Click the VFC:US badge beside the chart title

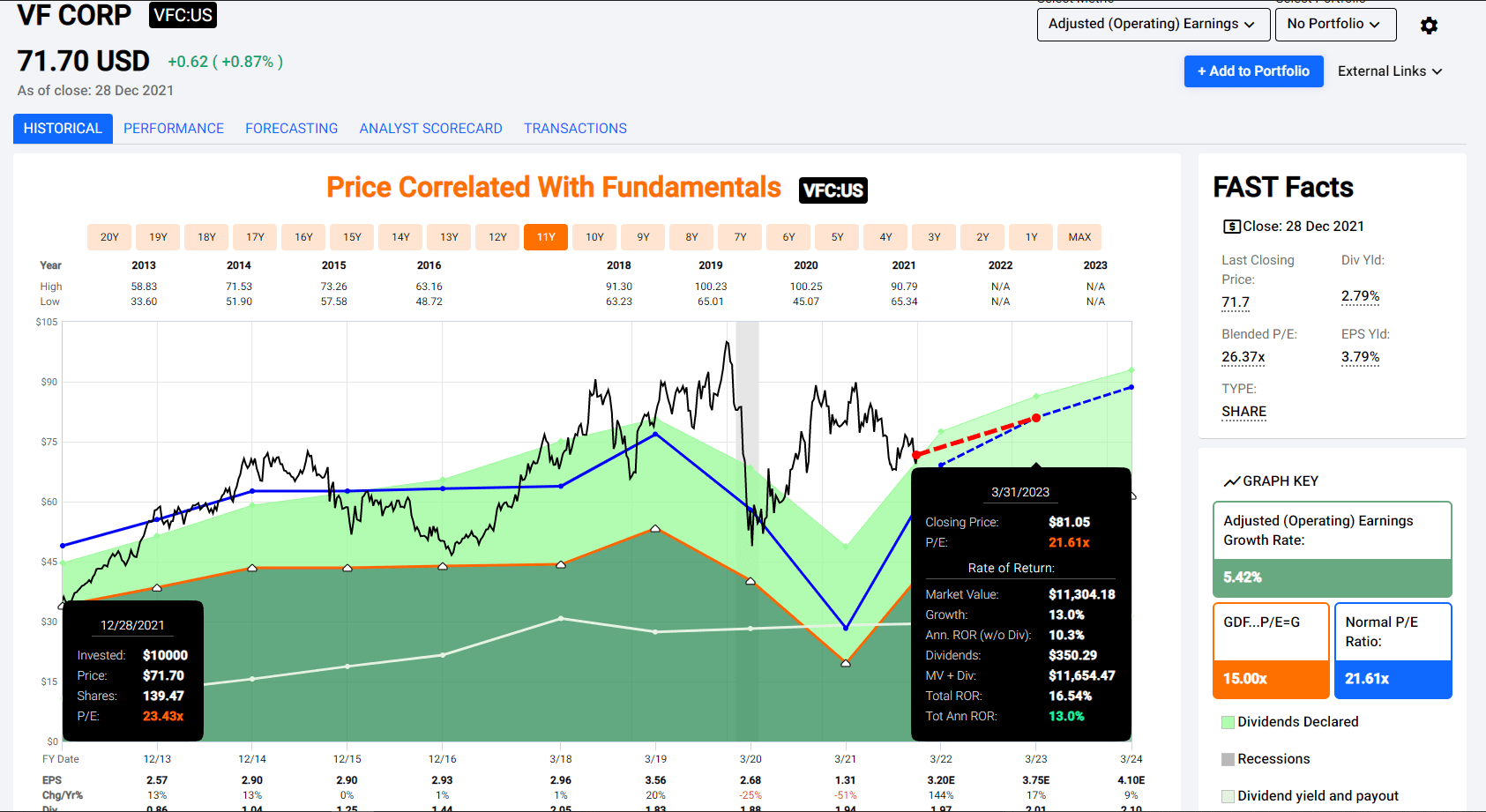[833, 190]
